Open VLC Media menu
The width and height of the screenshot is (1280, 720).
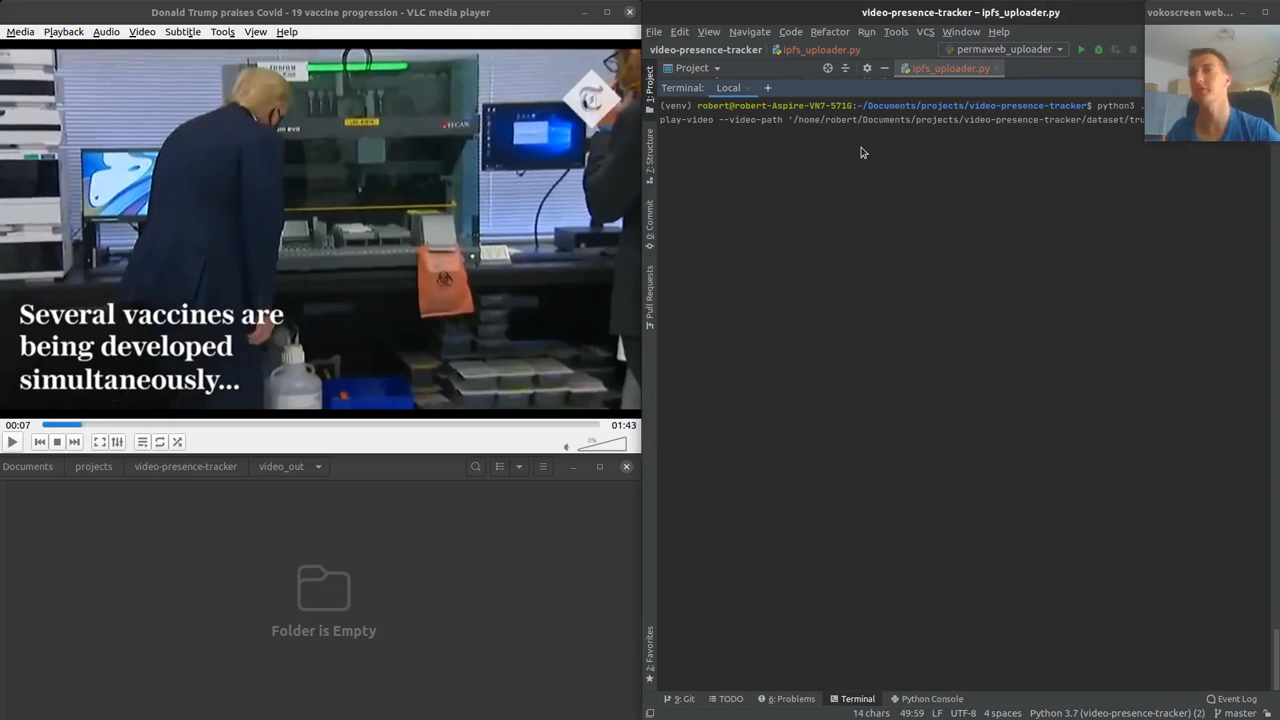(x=20, y=32)
